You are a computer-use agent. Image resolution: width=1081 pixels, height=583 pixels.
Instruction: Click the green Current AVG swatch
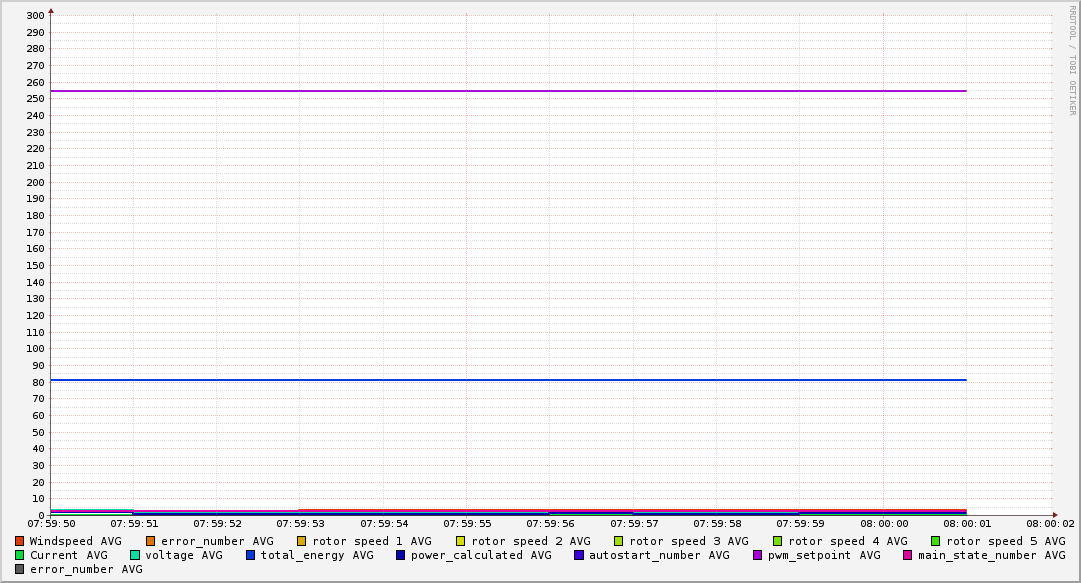tap(20, 555)
